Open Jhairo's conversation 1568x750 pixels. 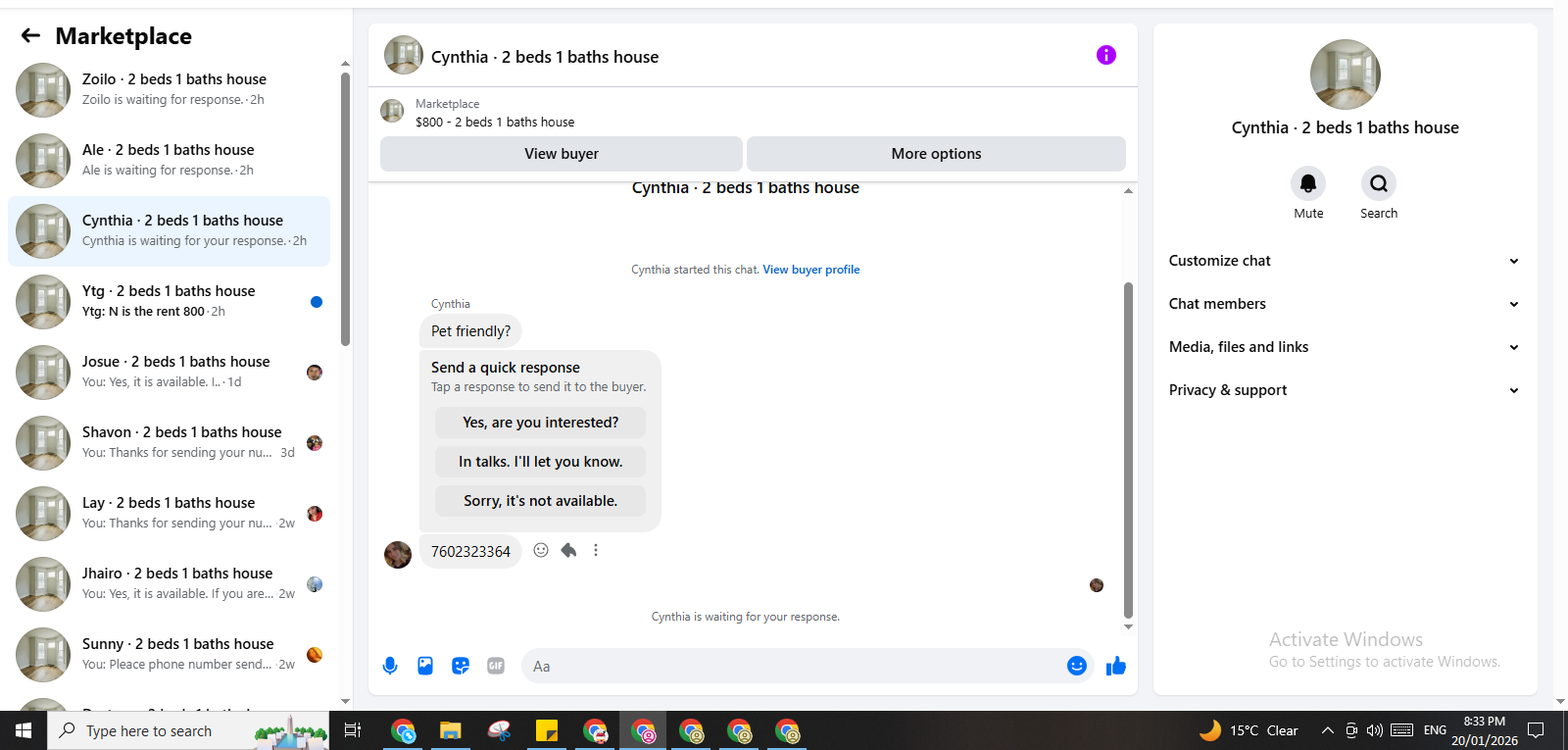[169, 584]
